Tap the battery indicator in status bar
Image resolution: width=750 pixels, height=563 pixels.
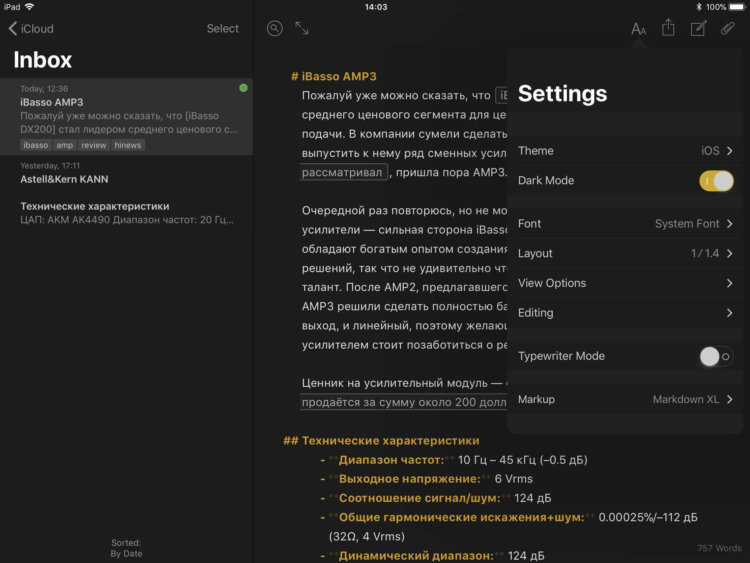coord(737,7)
